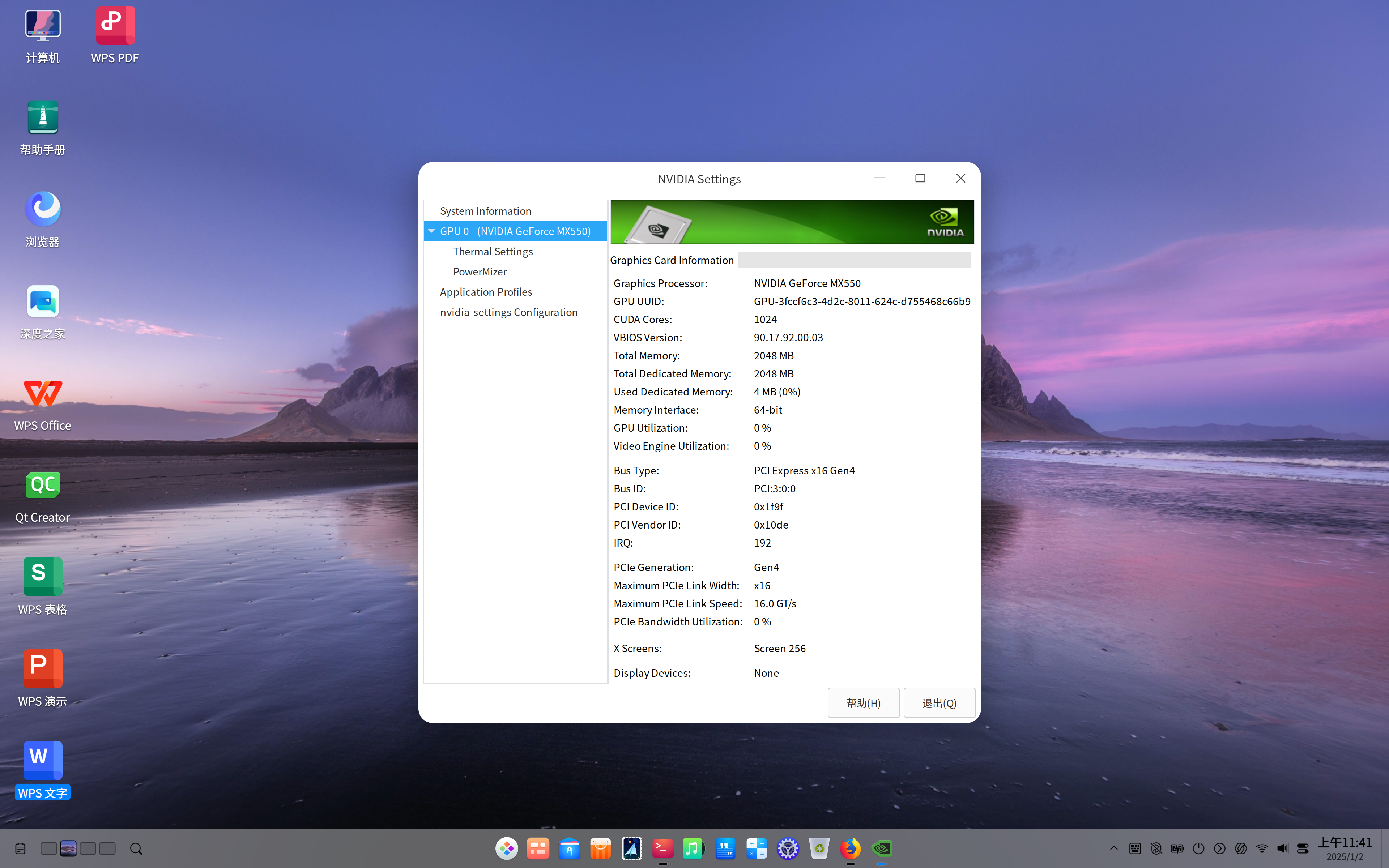Image resolution: width=1389 pixels, height=868 pixels.
Task: Open the Control Center gear icon in the dock
Action: (788, 848)
